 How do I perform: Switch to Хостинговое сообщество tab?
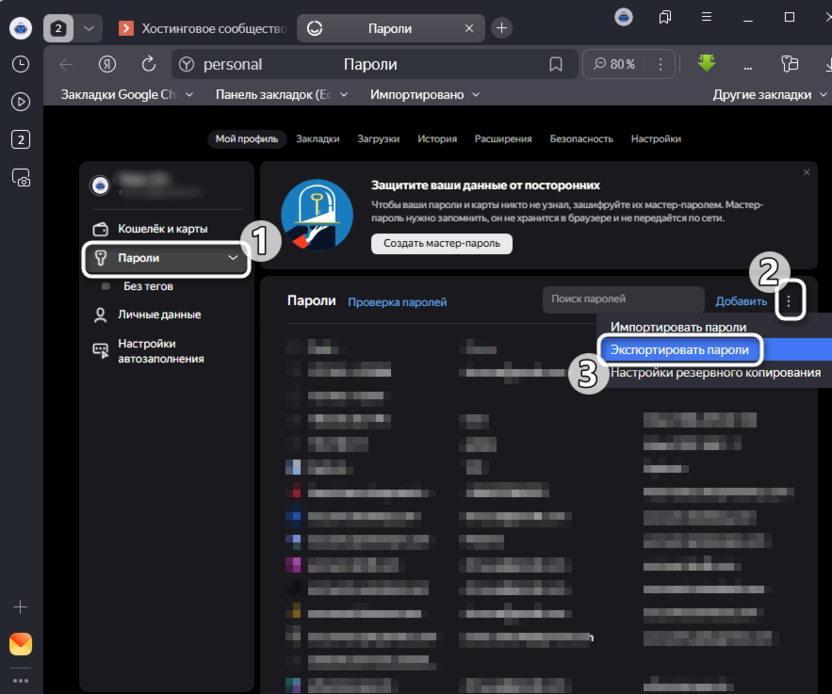(203, 28)
